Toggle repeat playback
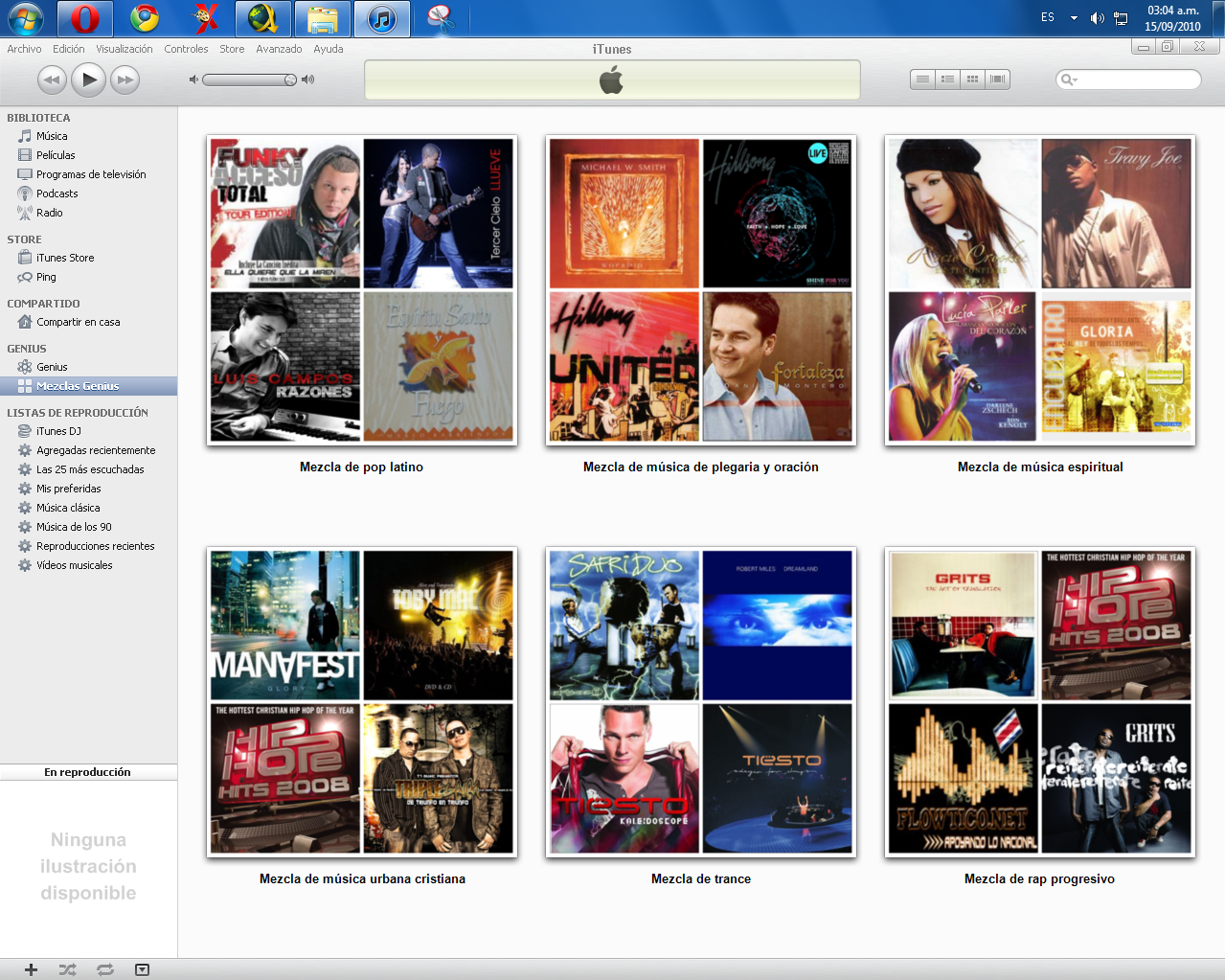The width and height of the screenshot is (1225, 980). tap(105, 969)
